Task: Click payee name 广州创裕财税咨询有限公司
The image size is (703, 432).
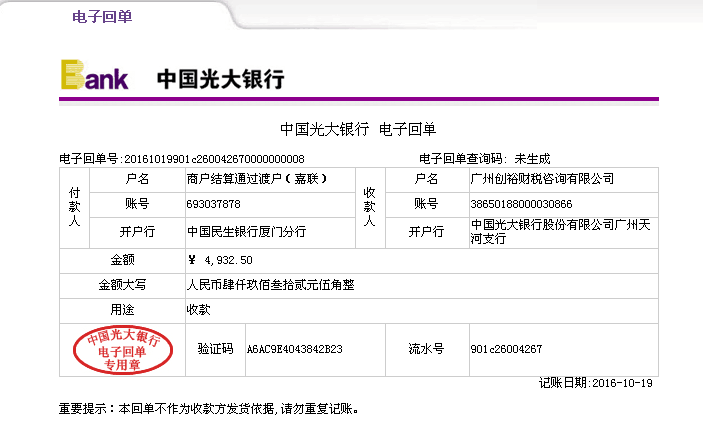Action: 541,179
